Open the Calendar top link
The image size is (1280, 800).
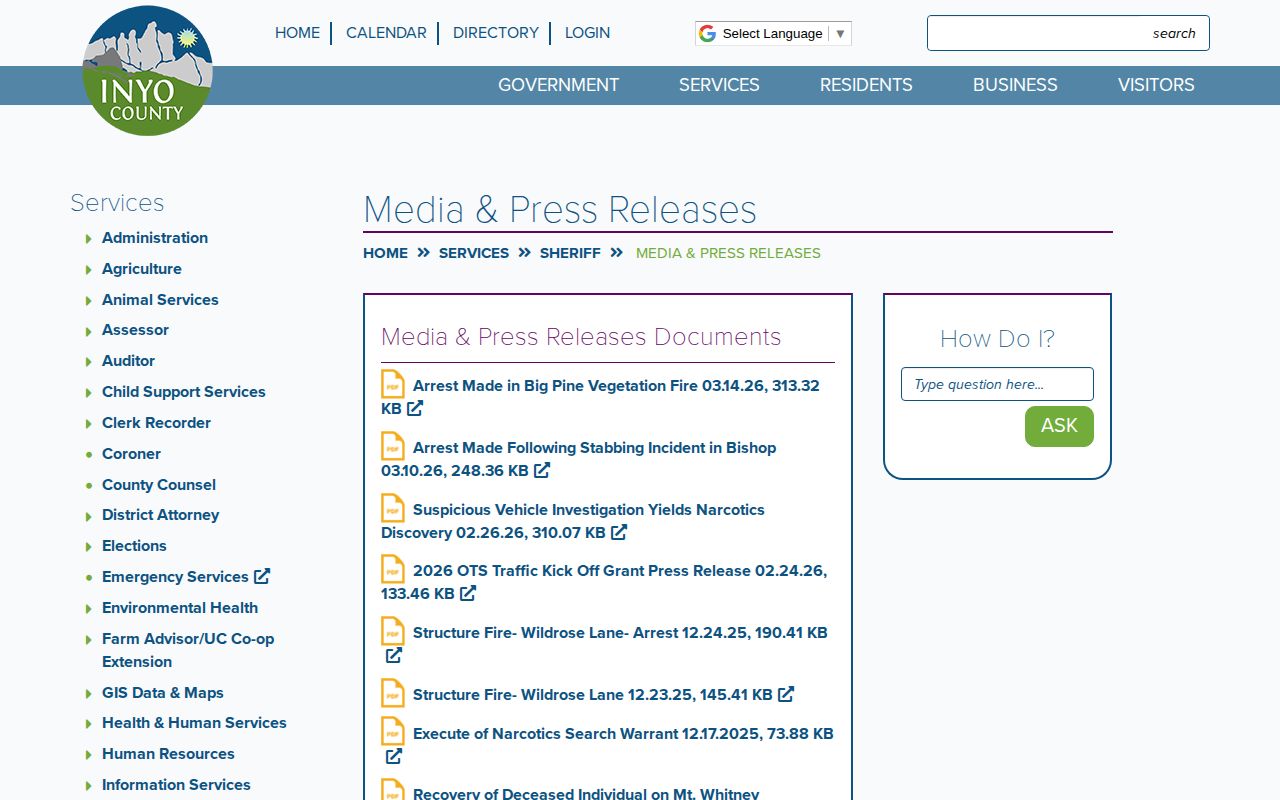click(x=386, y=33)
